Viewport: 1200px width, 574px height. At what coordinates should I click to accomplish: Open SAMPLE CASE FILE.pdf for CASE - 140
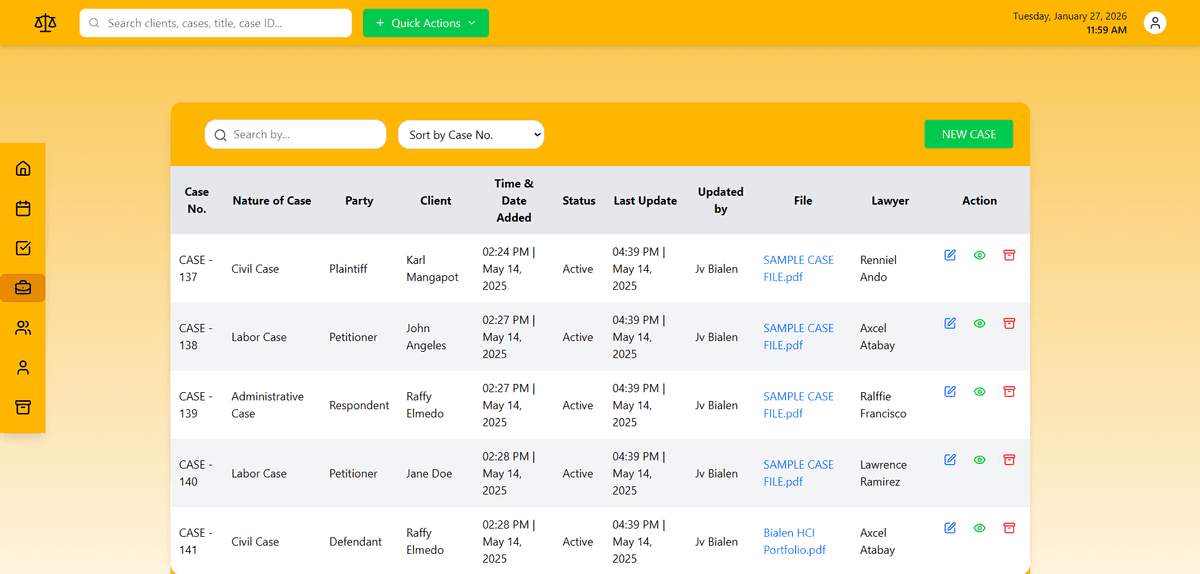click(798, 472)
